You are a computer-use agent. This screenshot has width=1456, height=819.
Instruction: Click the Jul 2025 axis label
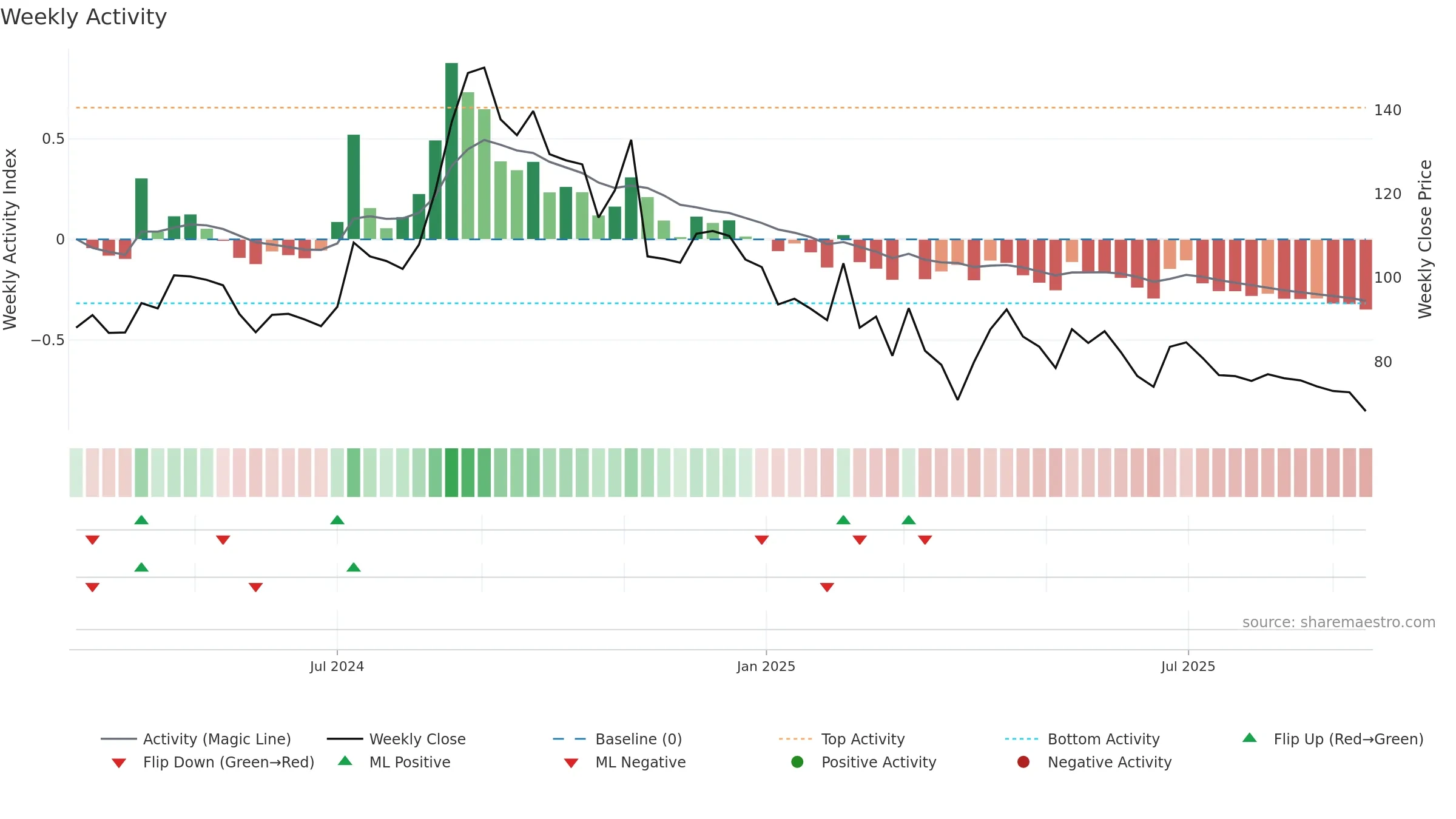click(x=1188, y=666)
